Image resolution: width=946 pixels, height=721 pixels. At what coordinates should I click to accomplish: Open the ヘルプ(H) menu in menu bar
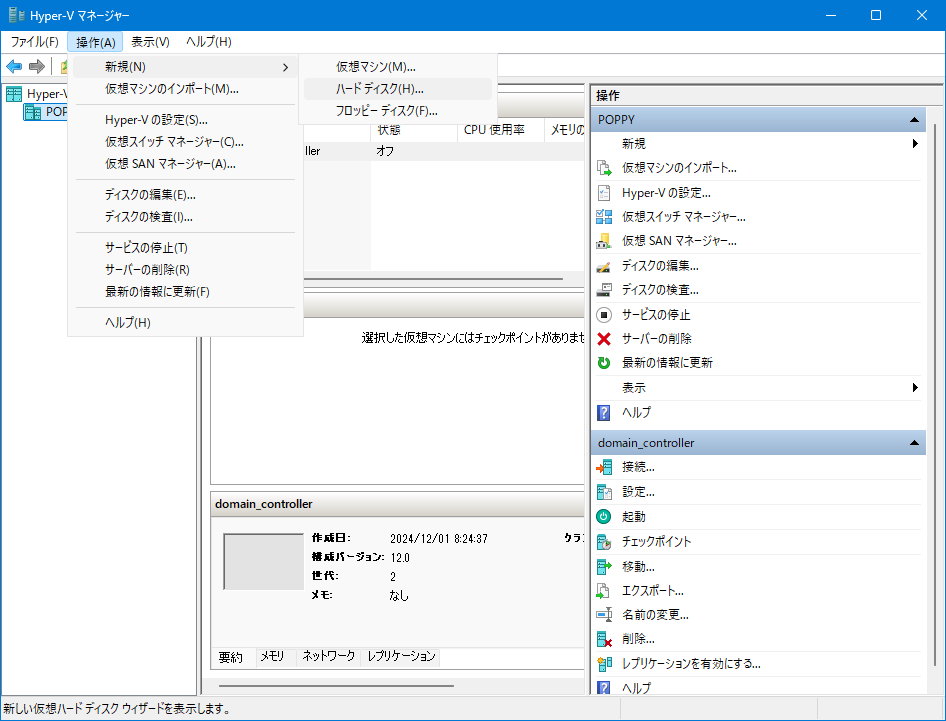(209, 42)
